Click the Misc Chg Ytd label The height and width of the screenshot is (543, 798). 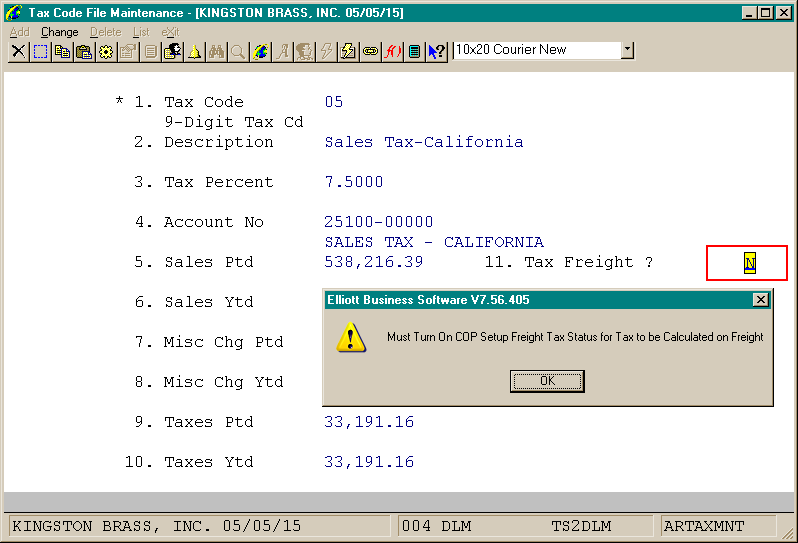(223, 382)
